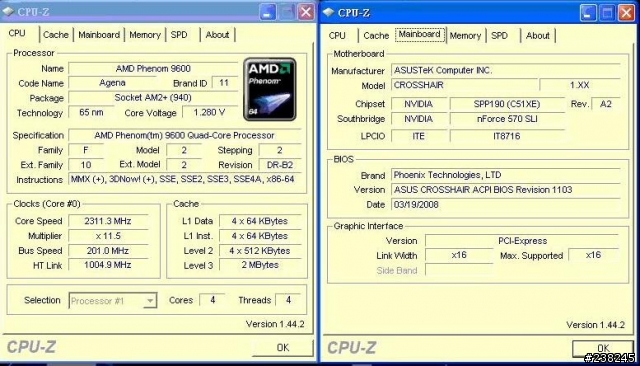This screenshot has height=366, width=640.
Task: Click OK in the right CPU-Z window
Action: (x=603, y=348)
